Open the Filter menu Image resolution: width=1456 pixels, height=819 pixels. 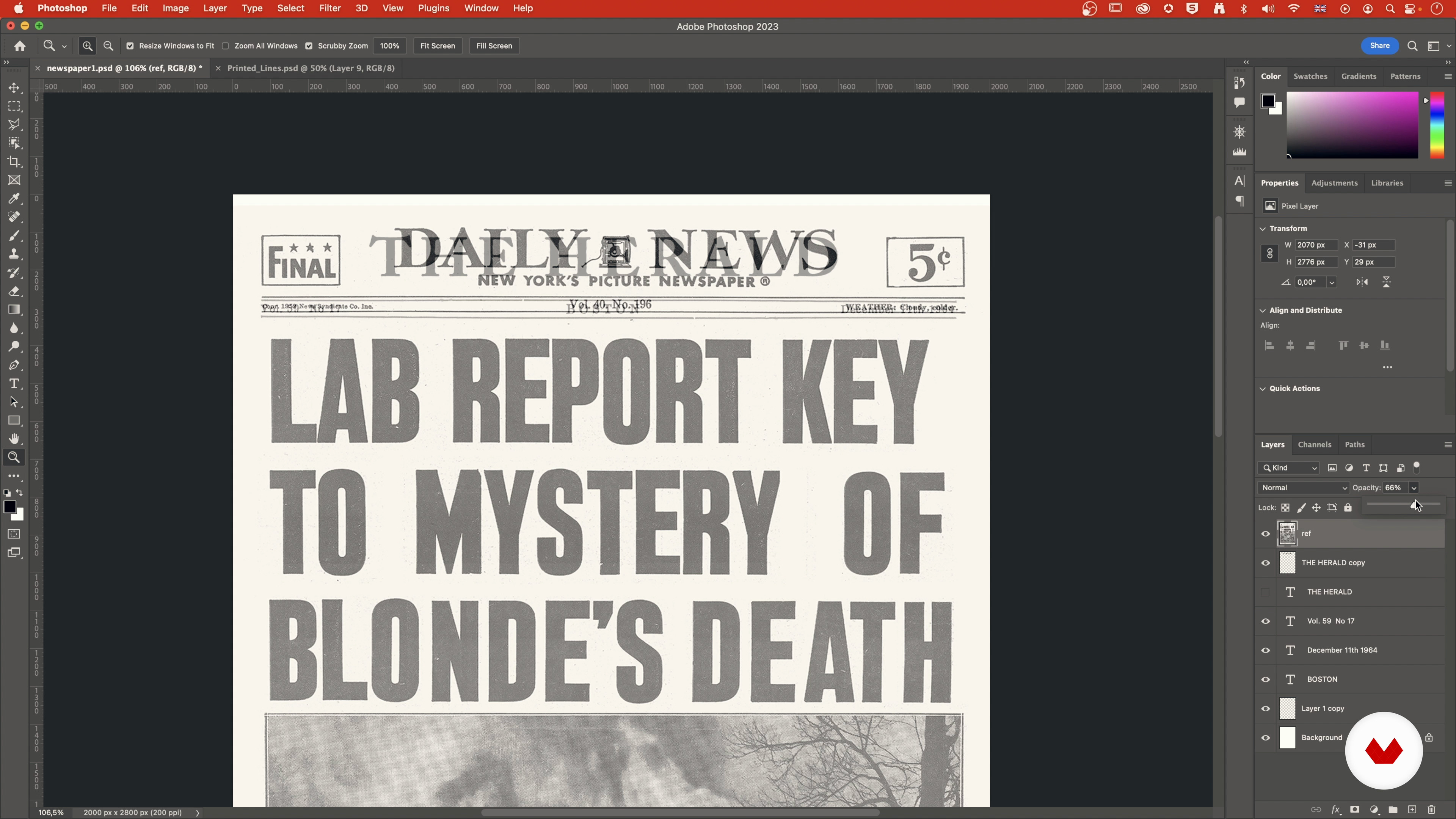click(x=329, y=8)
